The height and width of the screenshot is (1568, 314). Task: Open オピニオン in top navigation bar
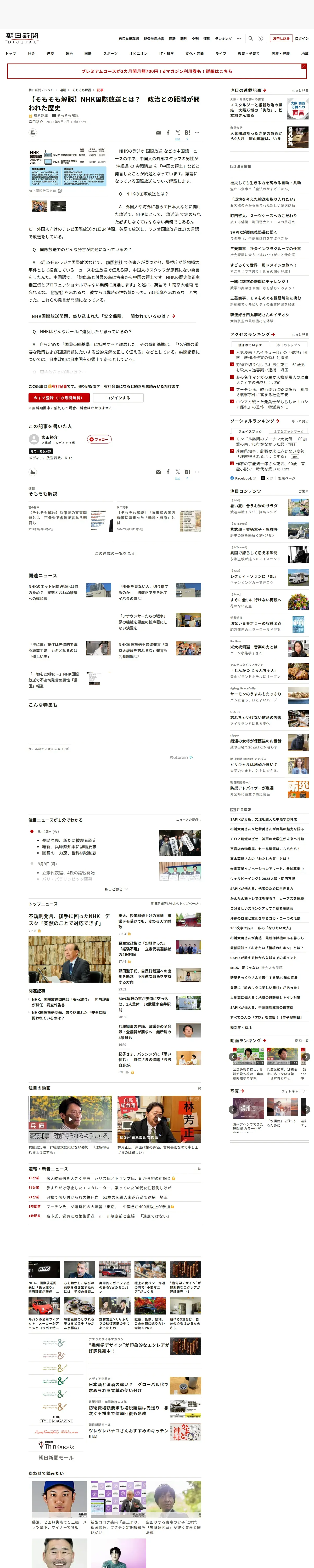[x=138, y=54]
